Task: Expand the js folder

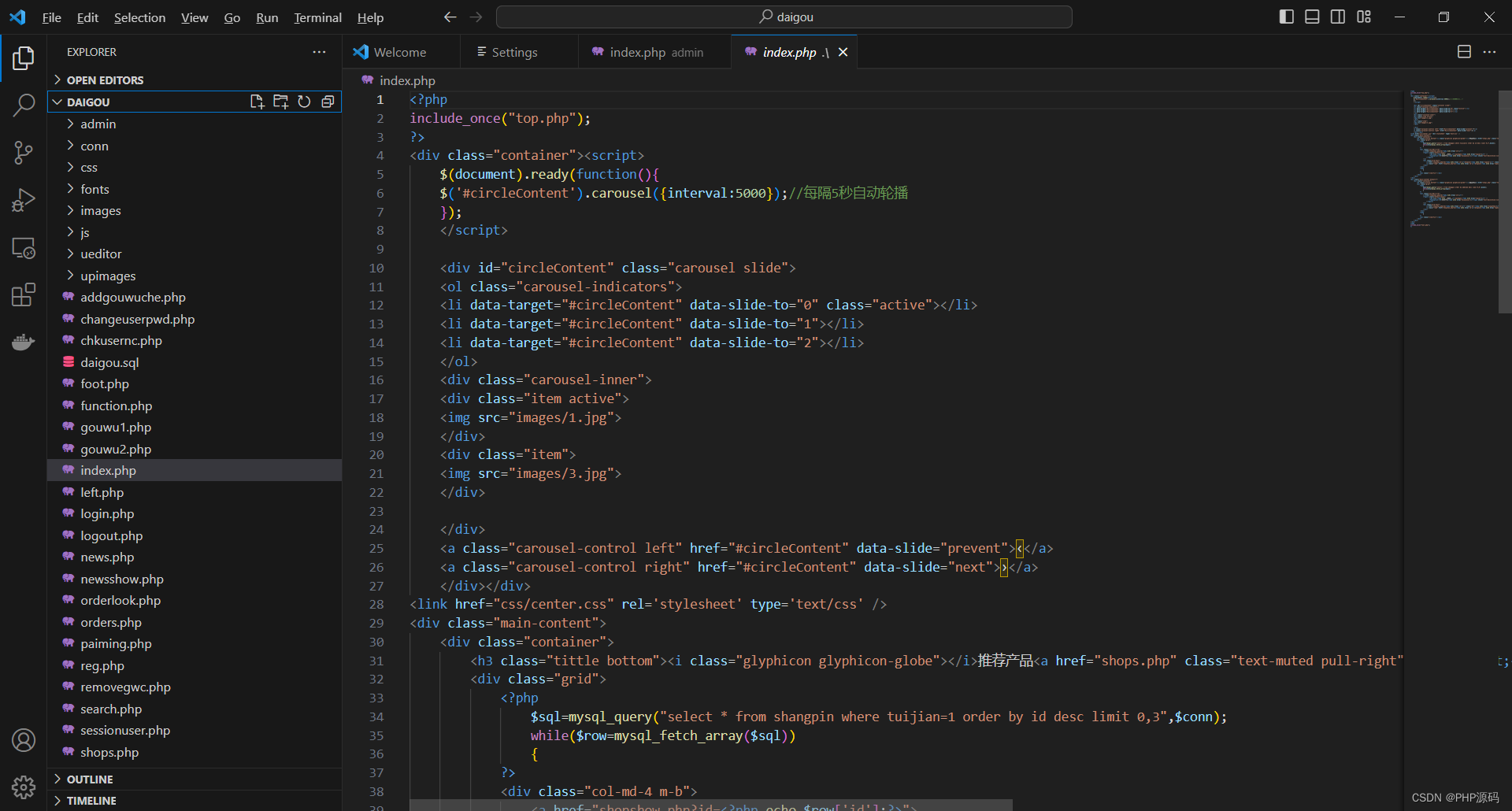Action: (x=195, y=232)
